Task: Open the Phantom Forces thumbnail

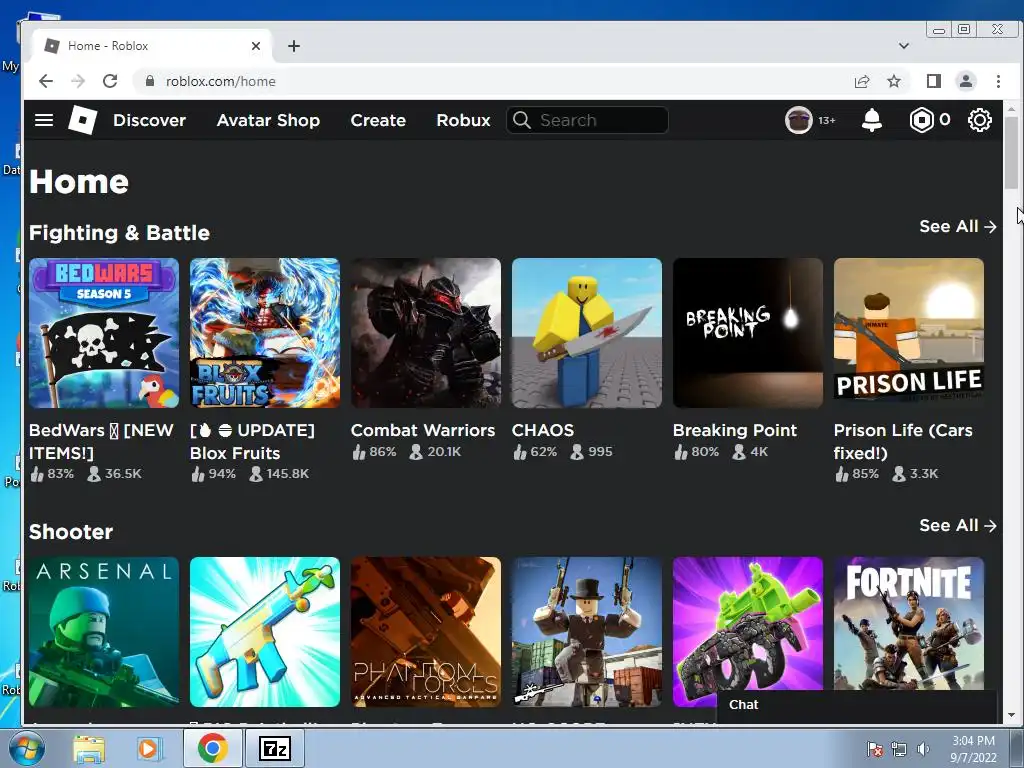Action: 426,632
